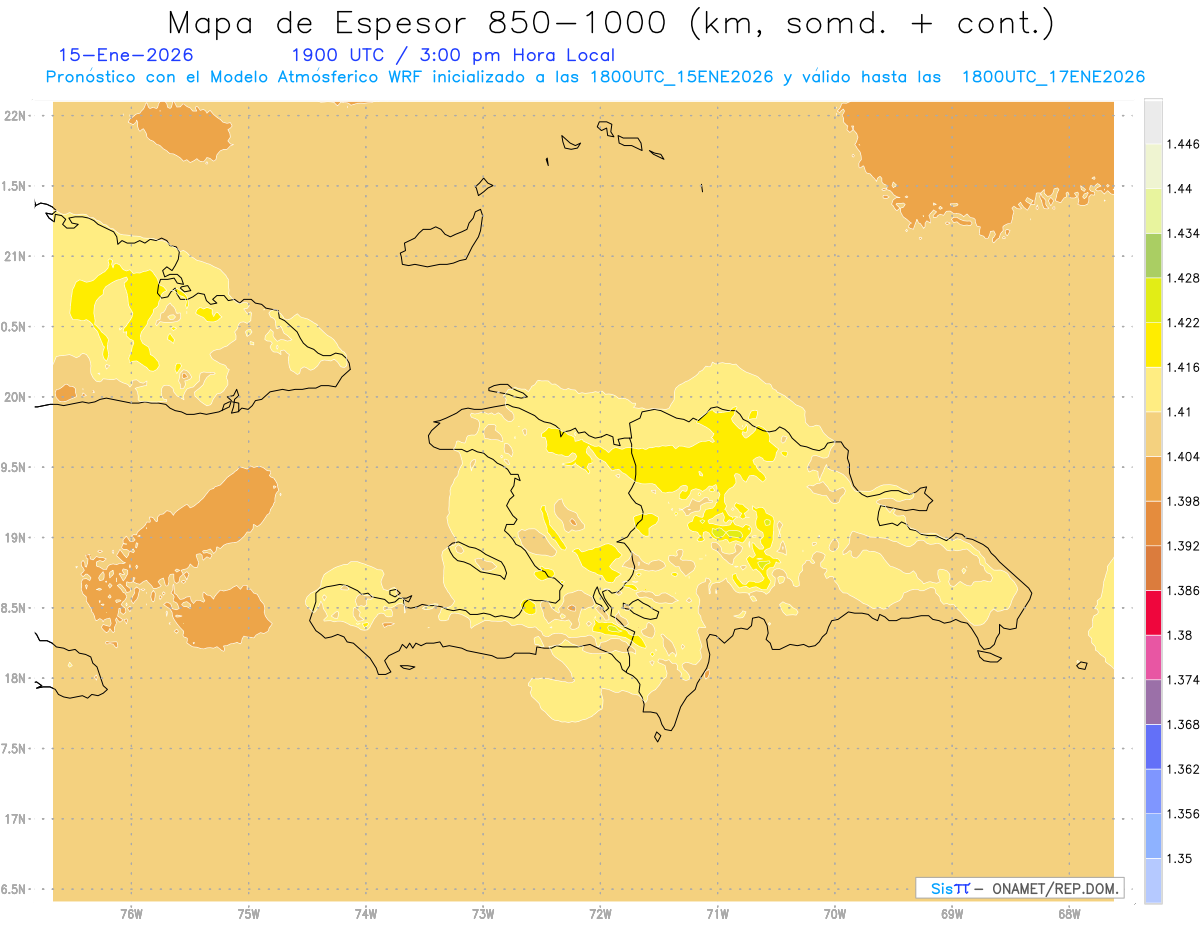Select the date label '15-Ene-2026'
1200x927 pixels.
(x=126, y=56)
